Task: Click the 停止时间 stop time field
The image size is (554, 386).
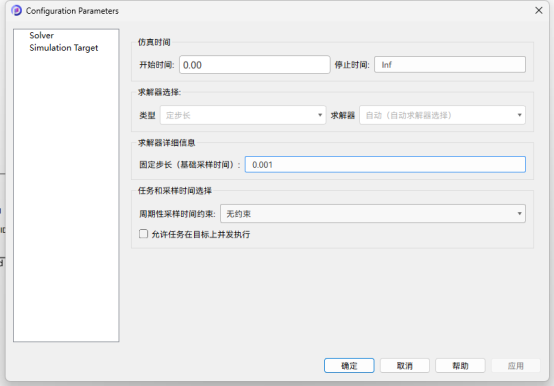Action: pyautogui.click(x=450, y=65)
